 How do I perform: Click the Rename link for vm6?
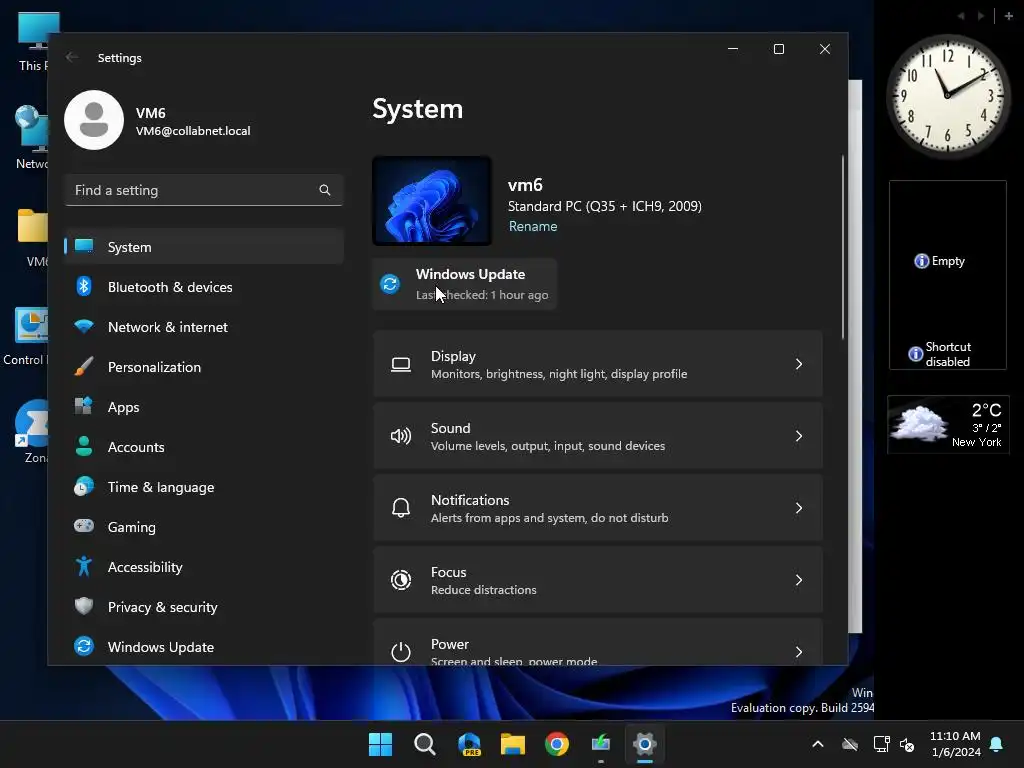tap(533, 227)
